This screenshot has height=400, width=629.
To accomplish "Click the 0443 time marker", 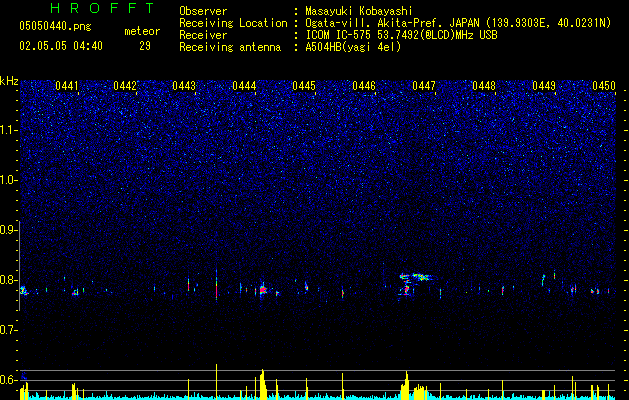I will point(184,86).
